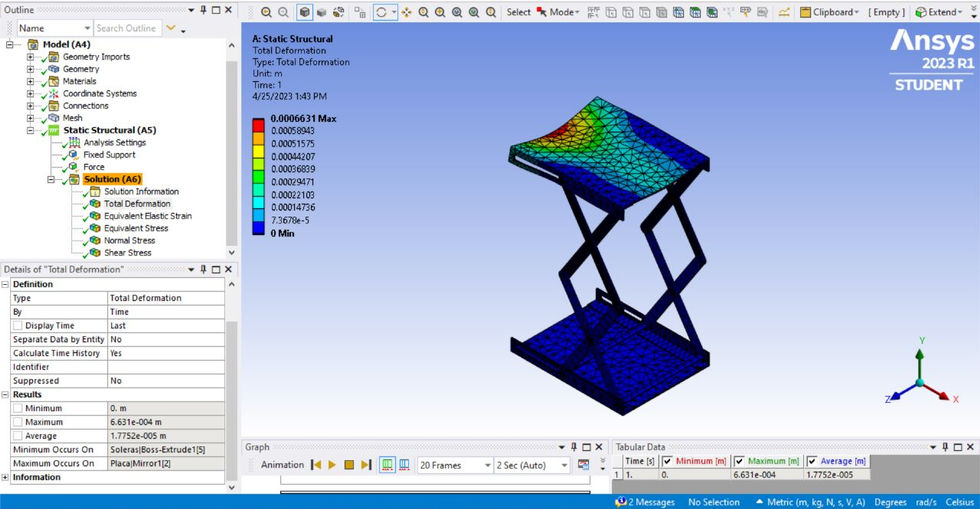
Task: Collapse the Solution (A6) branch
Action: point(51,179)
